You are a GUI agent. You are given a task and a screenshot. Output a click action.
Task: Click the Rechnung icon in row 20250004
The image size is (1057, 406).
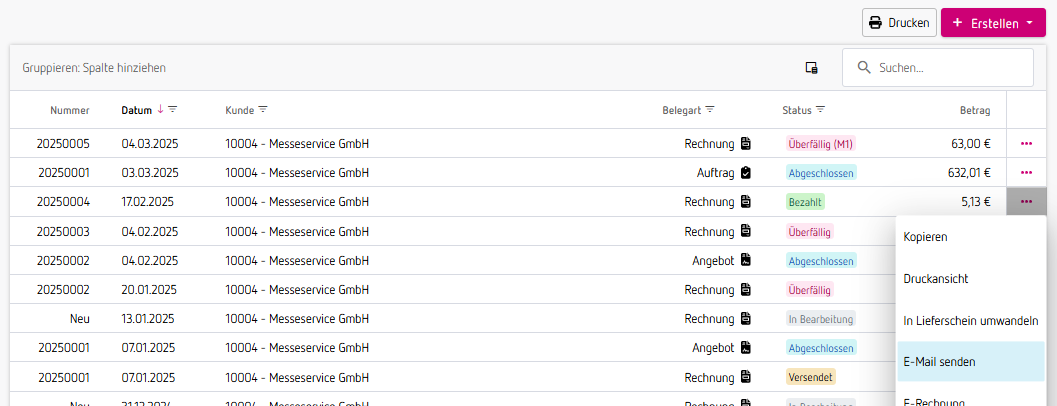click(746, 201)
